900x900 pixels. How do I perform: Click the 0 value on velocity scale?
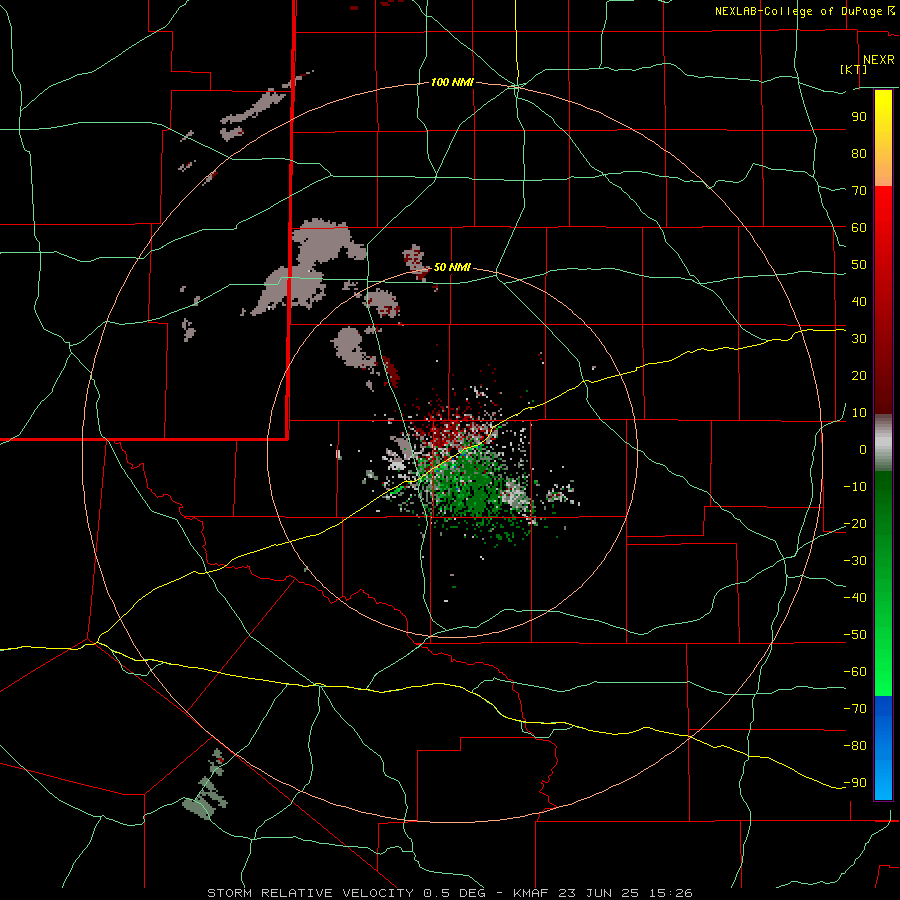click(x=863, y=449)
